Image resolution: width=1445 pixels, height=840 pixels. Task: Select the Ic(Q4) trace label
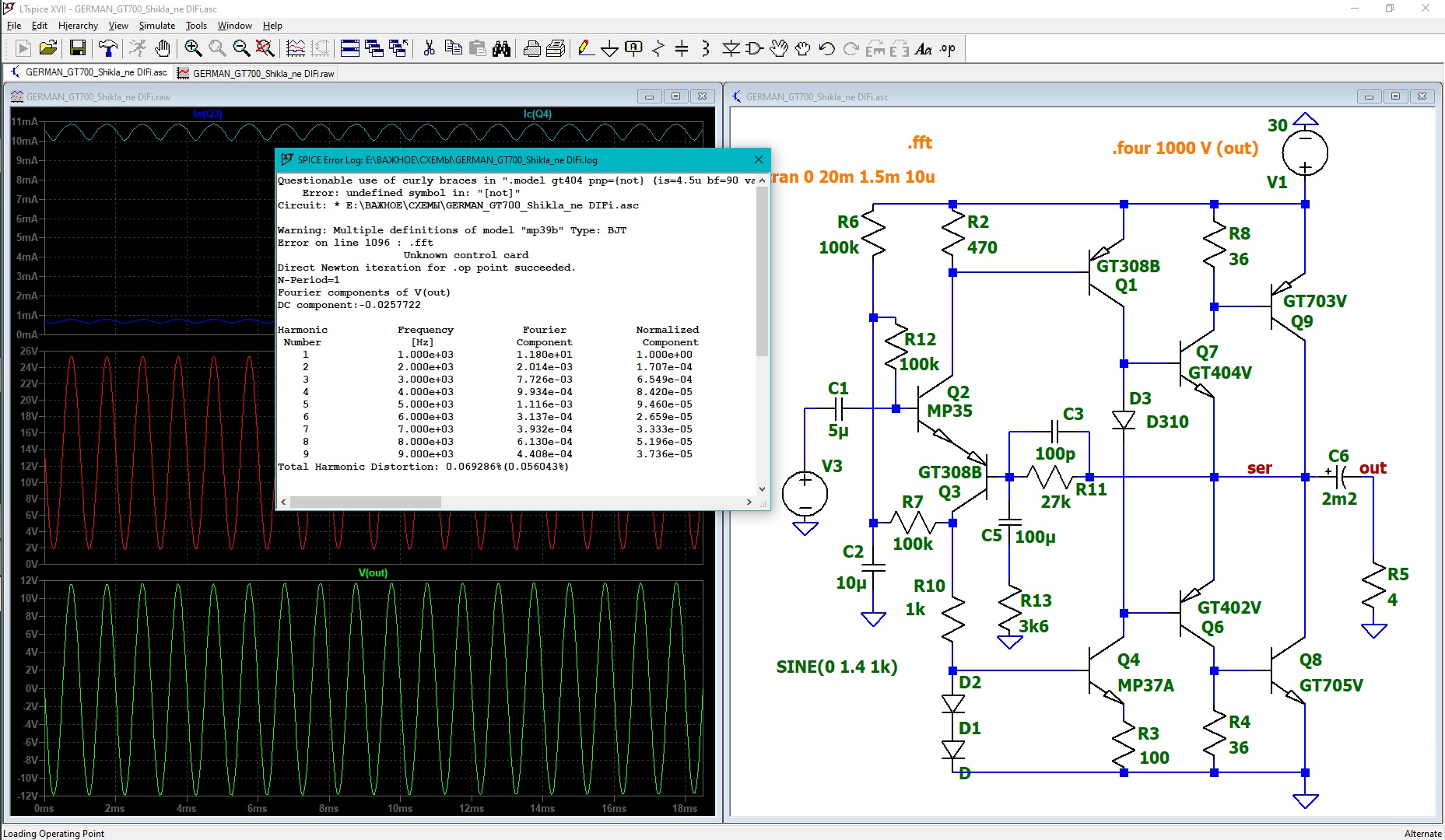coord(538,114)
